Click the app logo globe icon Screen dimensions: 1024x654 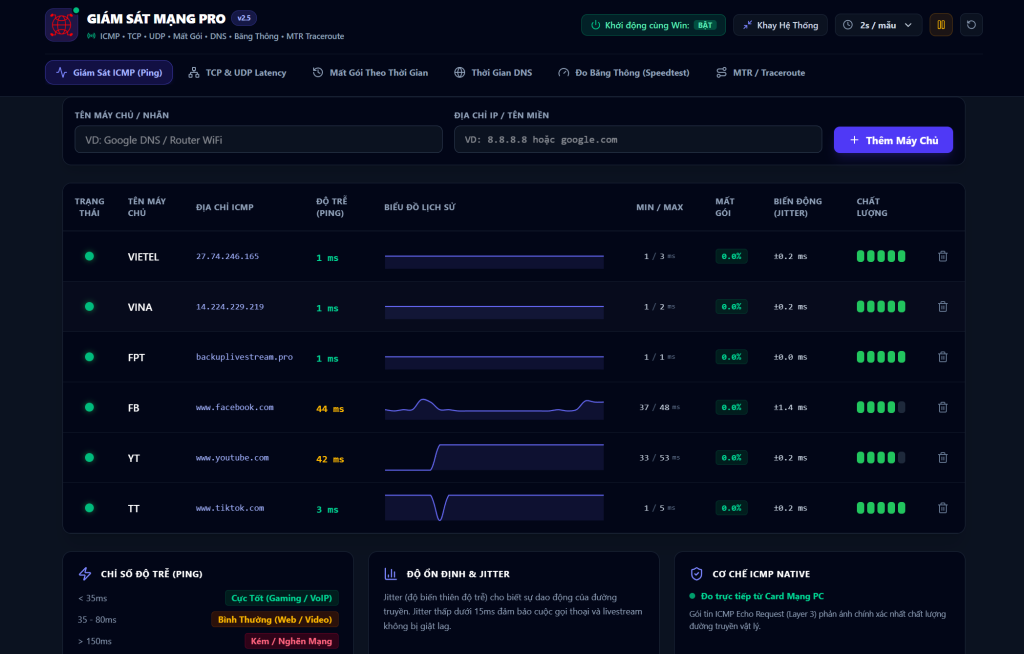coord(61,25)
